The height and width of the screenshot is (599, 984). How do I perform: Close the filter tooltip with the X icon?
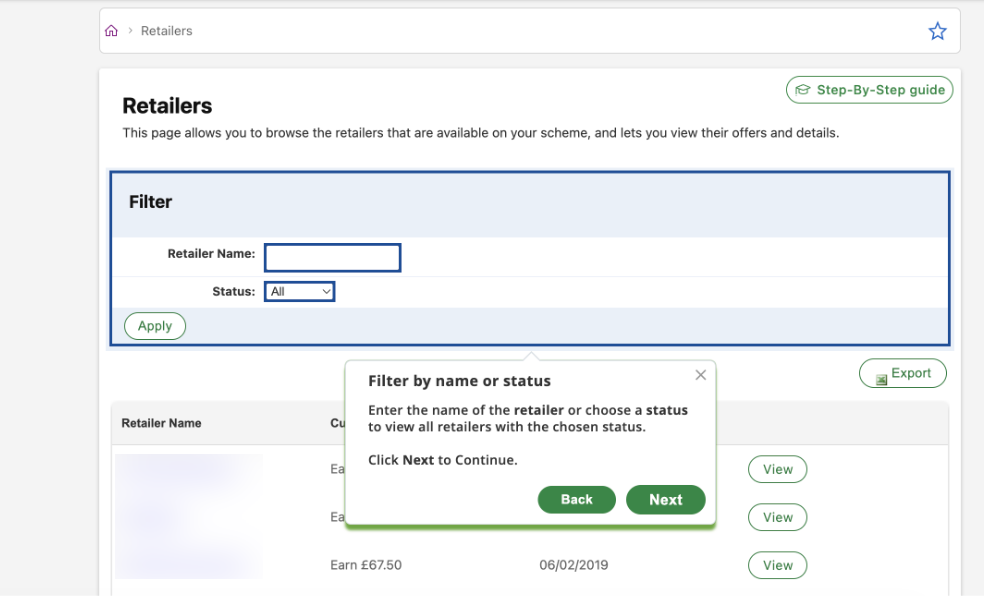(700, 374)
